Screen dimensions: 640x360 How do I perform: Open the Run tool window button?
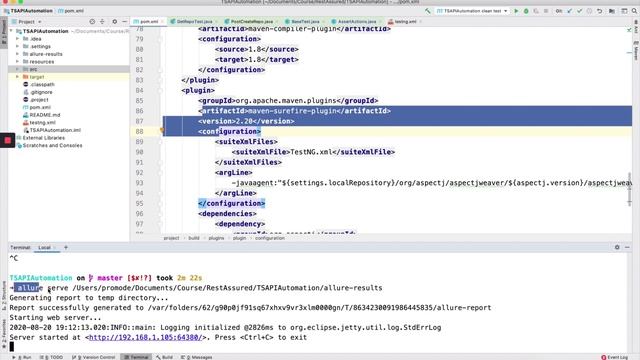[22, 357]
